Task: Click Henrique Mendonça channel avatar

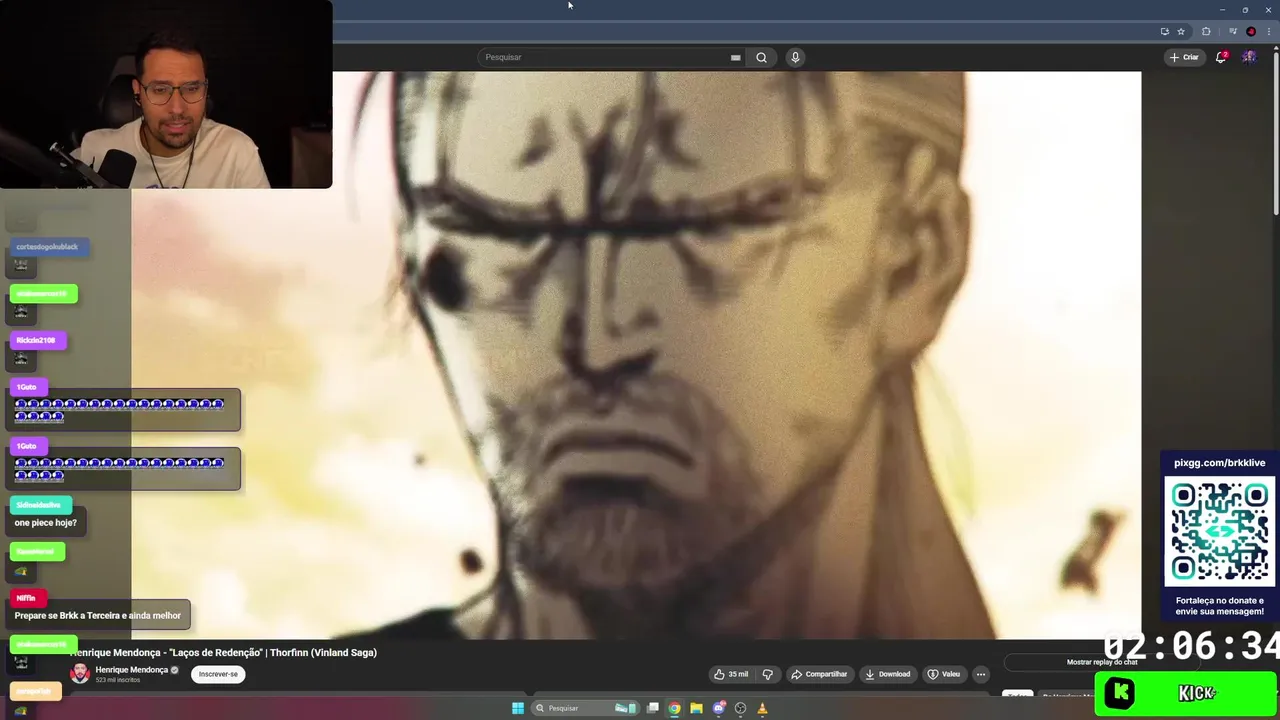Action: click(x=79, y=674)
